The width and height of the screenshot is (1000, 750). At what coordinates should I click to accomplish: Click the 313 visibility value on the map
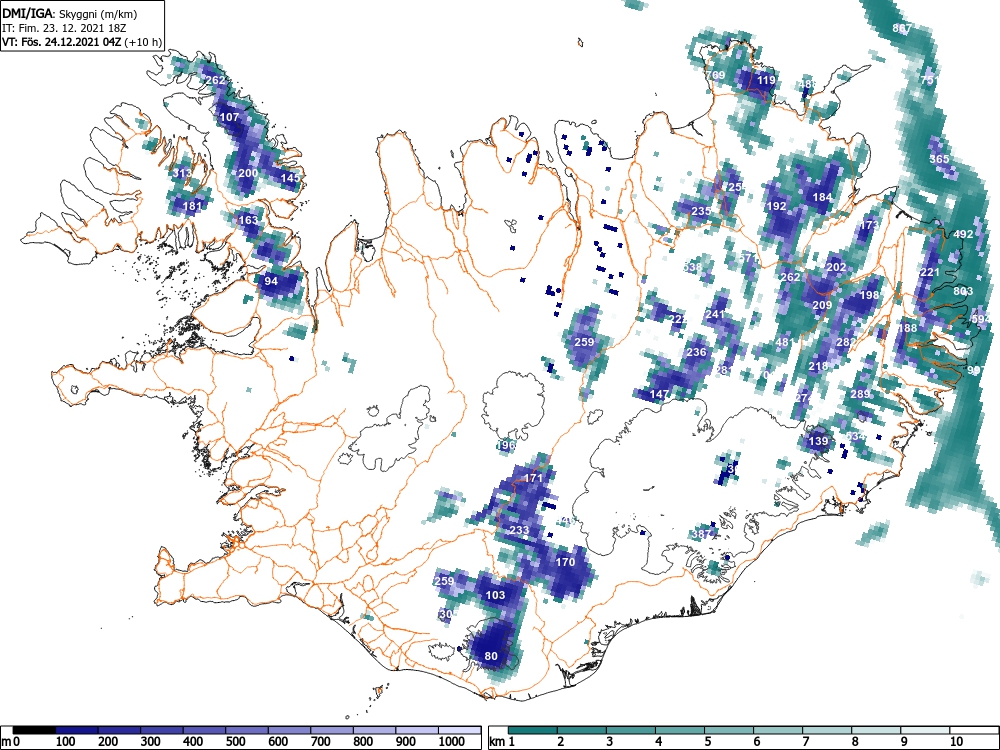[182, 173]
